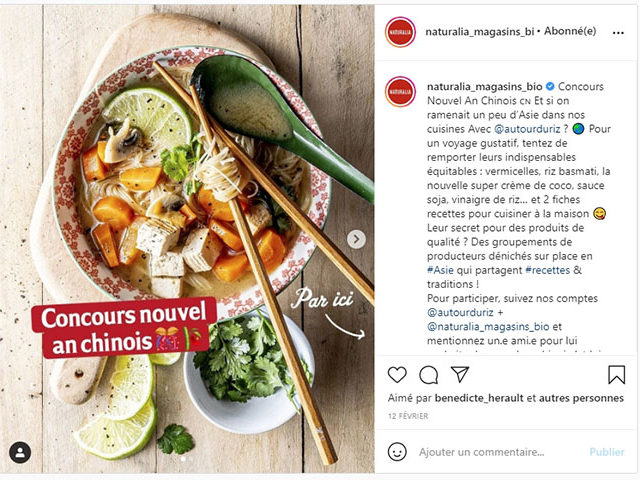
Task: Go to next photo with carousel arrow
Action: [x=356, y=239]
